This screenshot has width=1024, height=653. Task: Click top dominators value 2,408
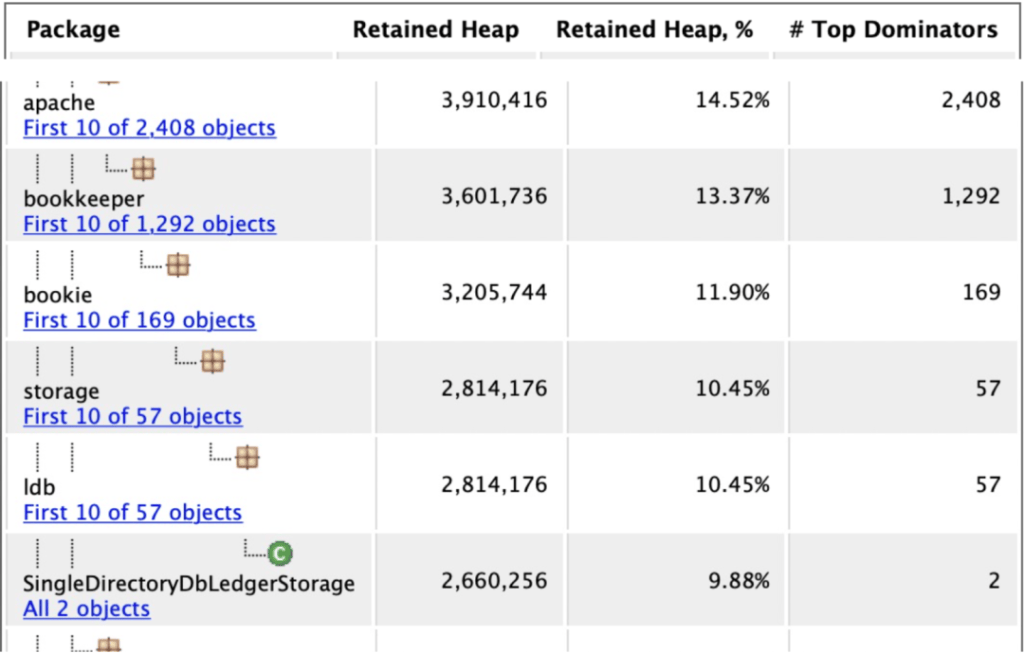tap(970, 100)
